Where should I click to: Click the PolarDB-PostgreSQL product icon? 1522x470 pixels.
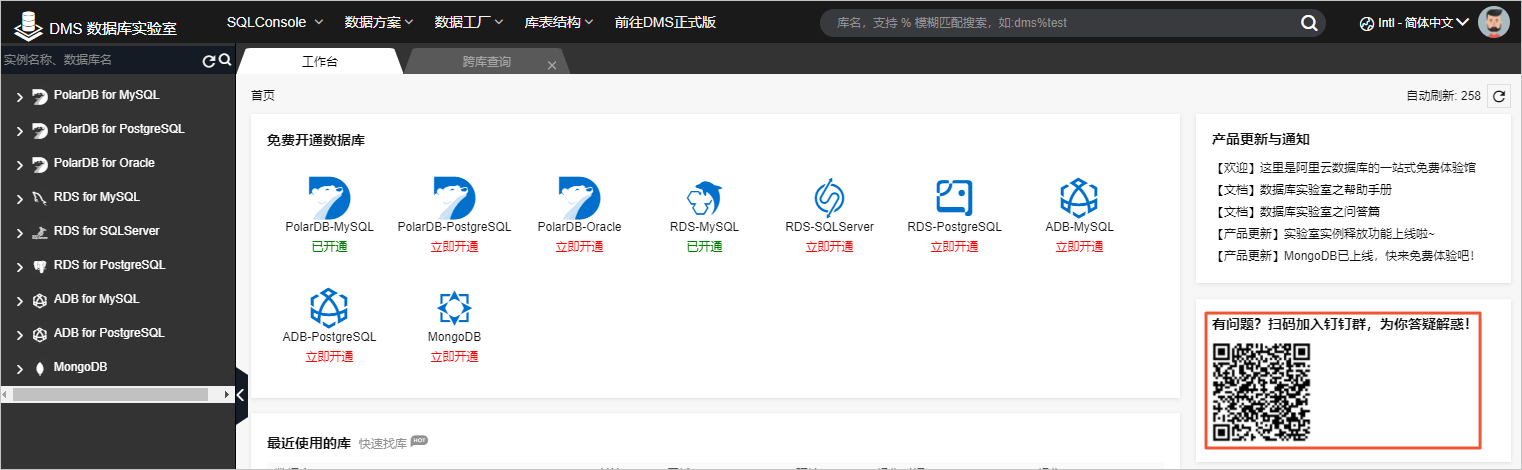[454, 197]
